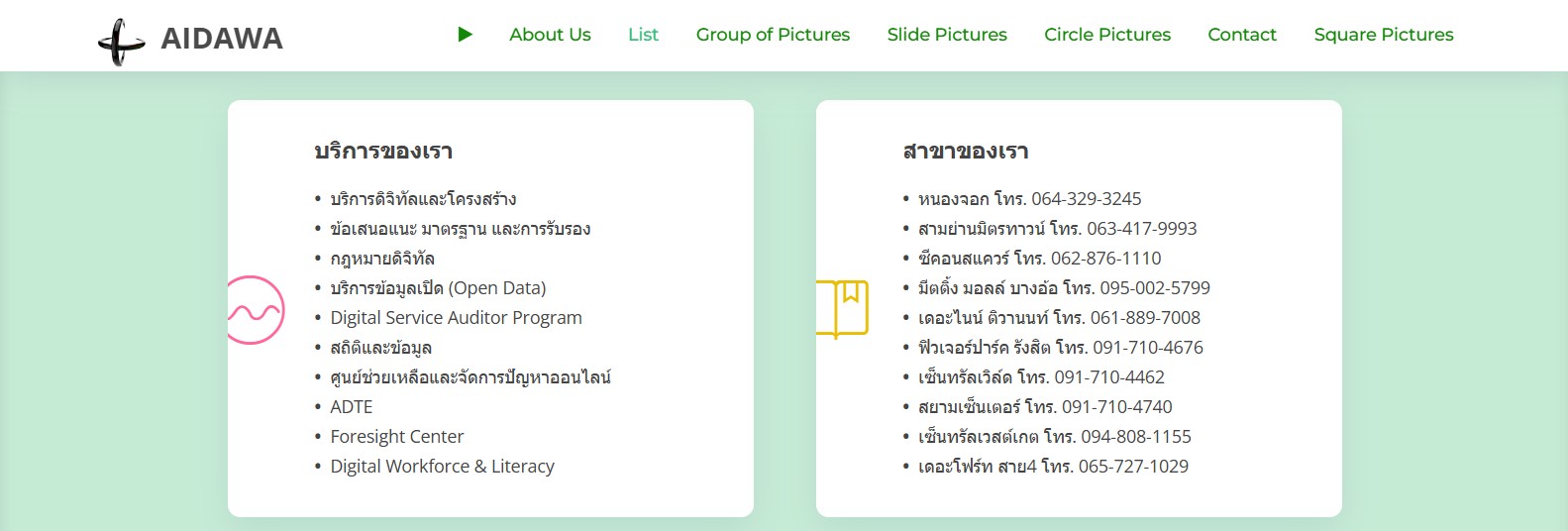
Task: Click branch phone number 064-329-3245
Action: click(x=1086, y=199)
